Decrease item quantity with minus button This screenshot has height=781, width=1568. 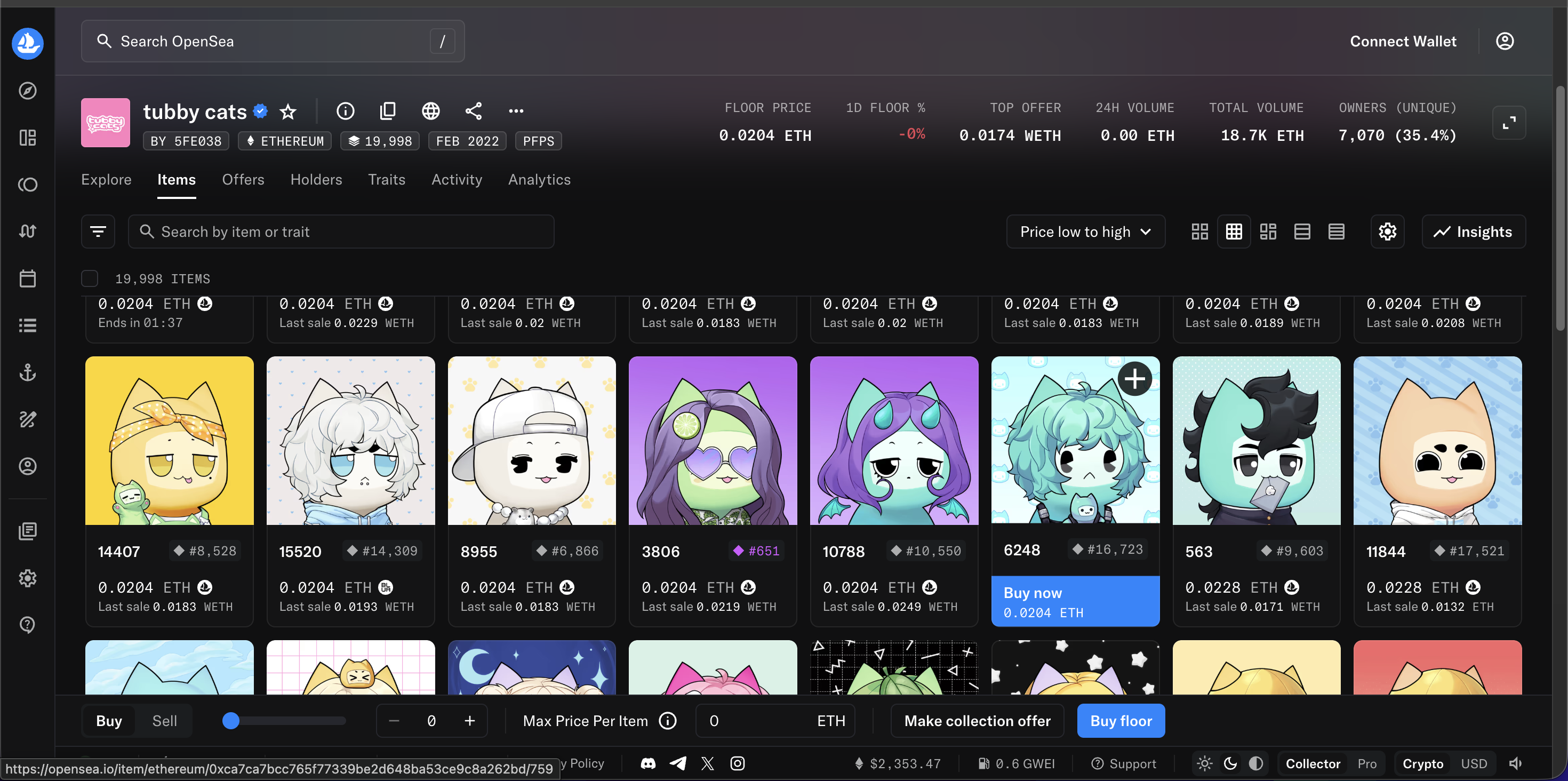pyautogui.click(x=394, y=721)
